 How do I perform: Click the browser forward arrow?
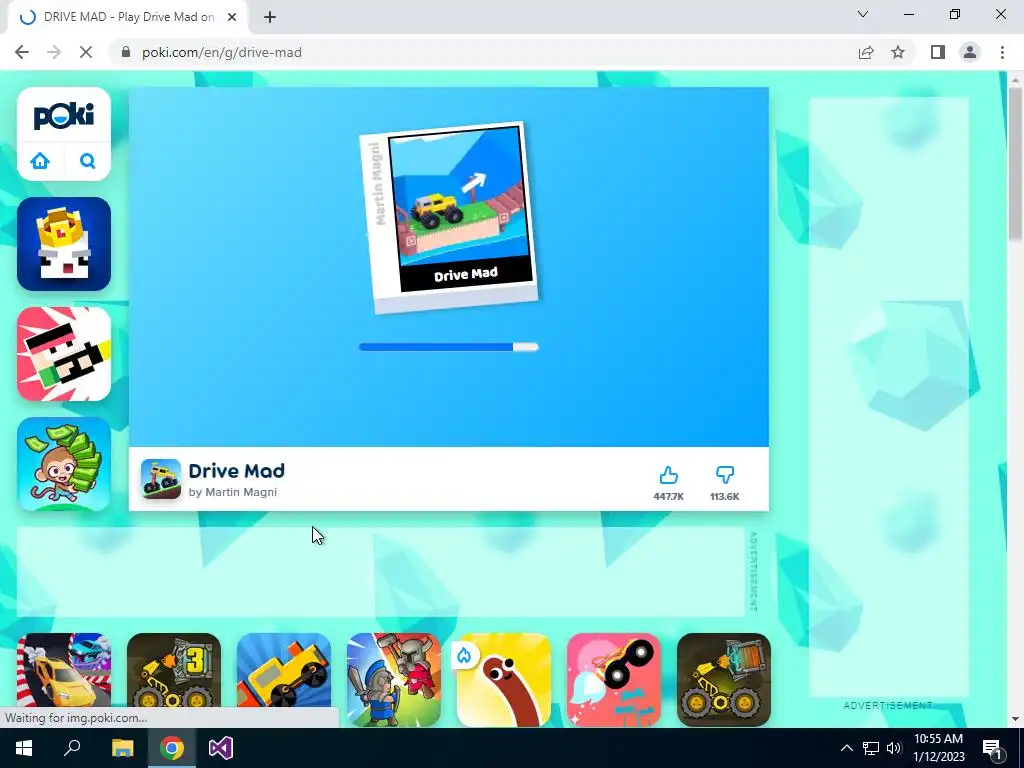pos(54,52)
